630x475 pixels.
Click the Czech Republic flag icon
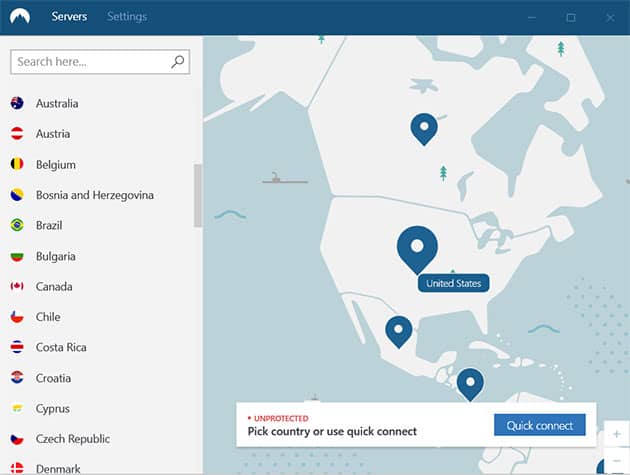pyautogui.click(x=17, y=439)
